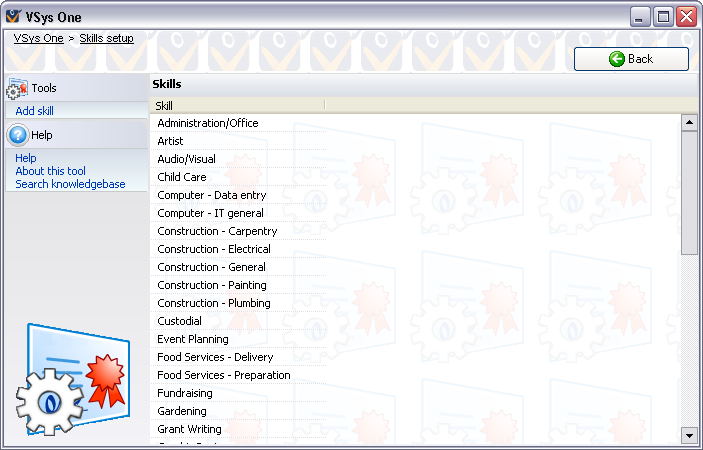
Task: Select Construction - General skill
Action: point(238,267)
